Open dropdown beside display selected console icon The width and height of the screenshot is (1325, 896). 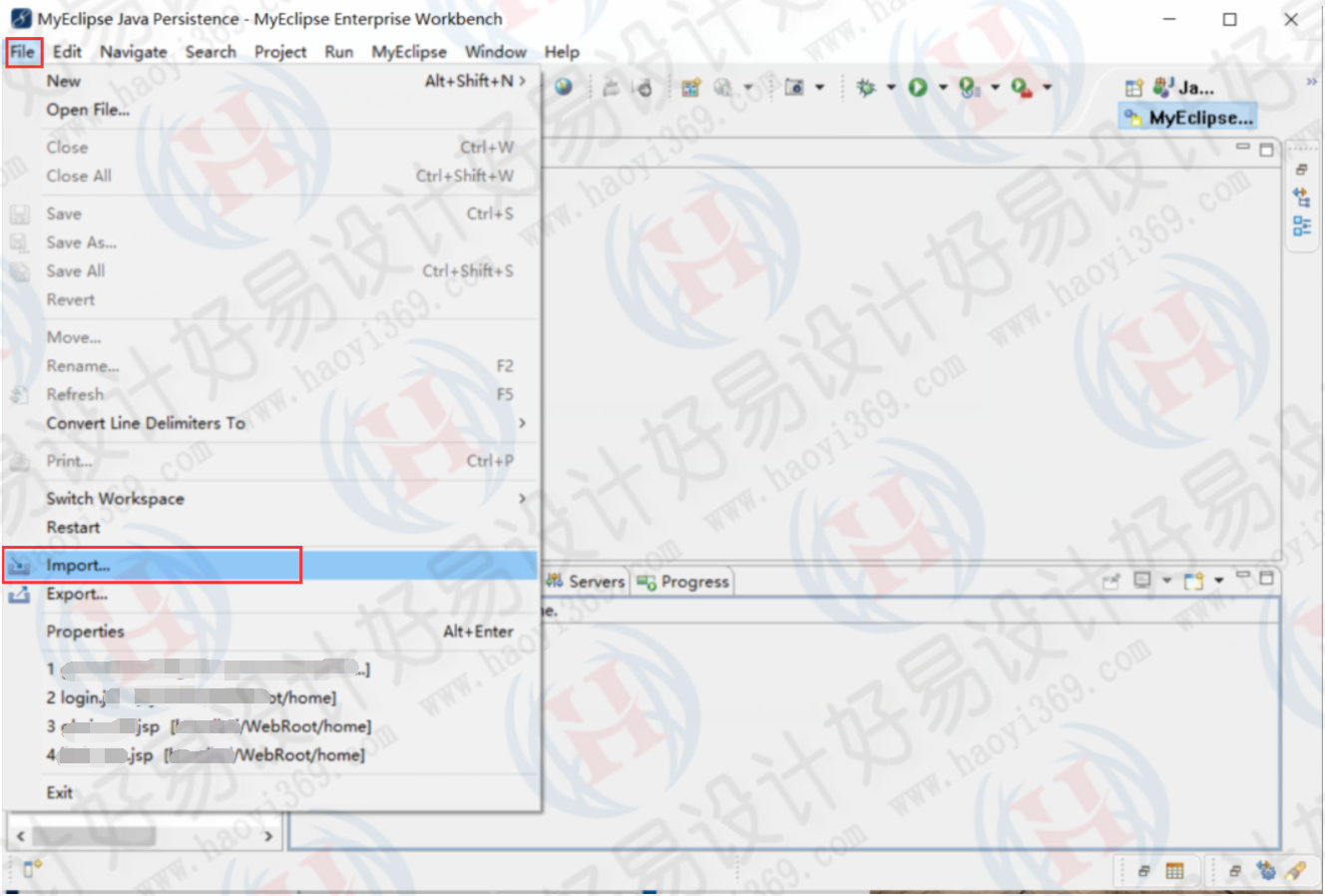click(x=1166, y=581)
